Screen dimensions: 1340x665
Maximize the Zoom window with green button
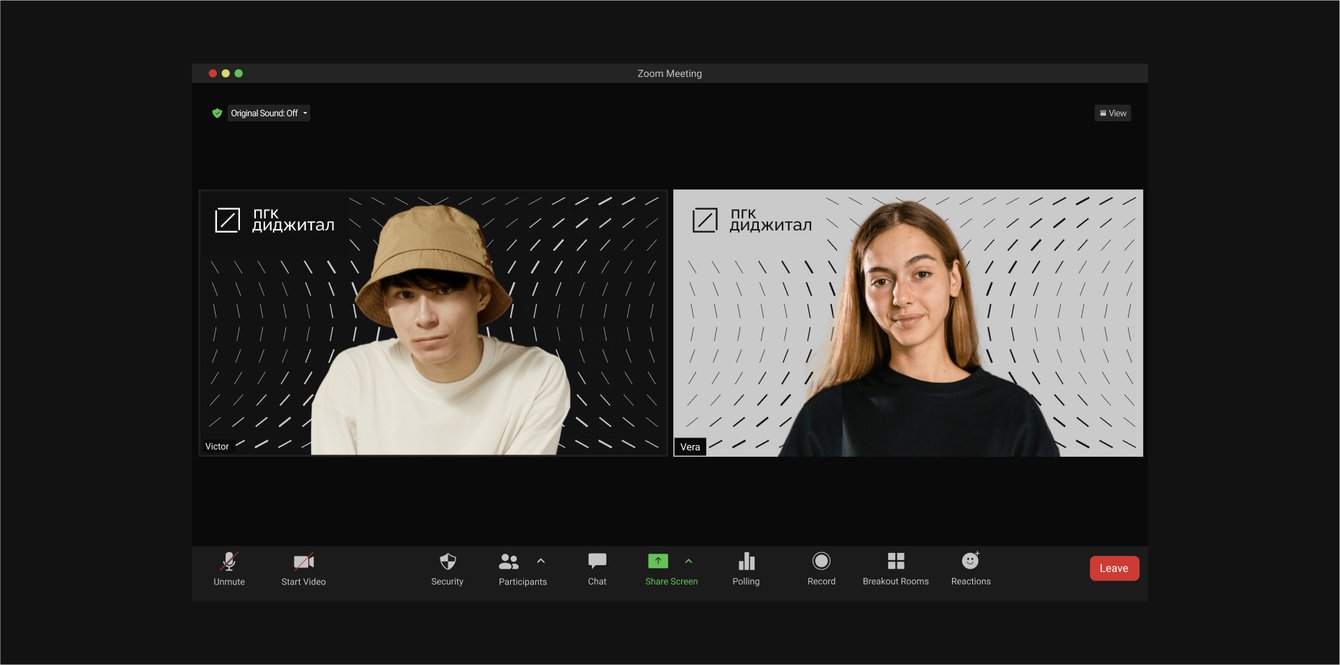239,73
